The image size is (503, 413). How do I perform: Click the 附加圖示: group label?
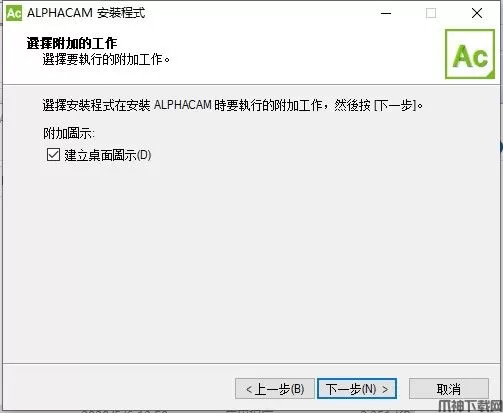(69, 134)
